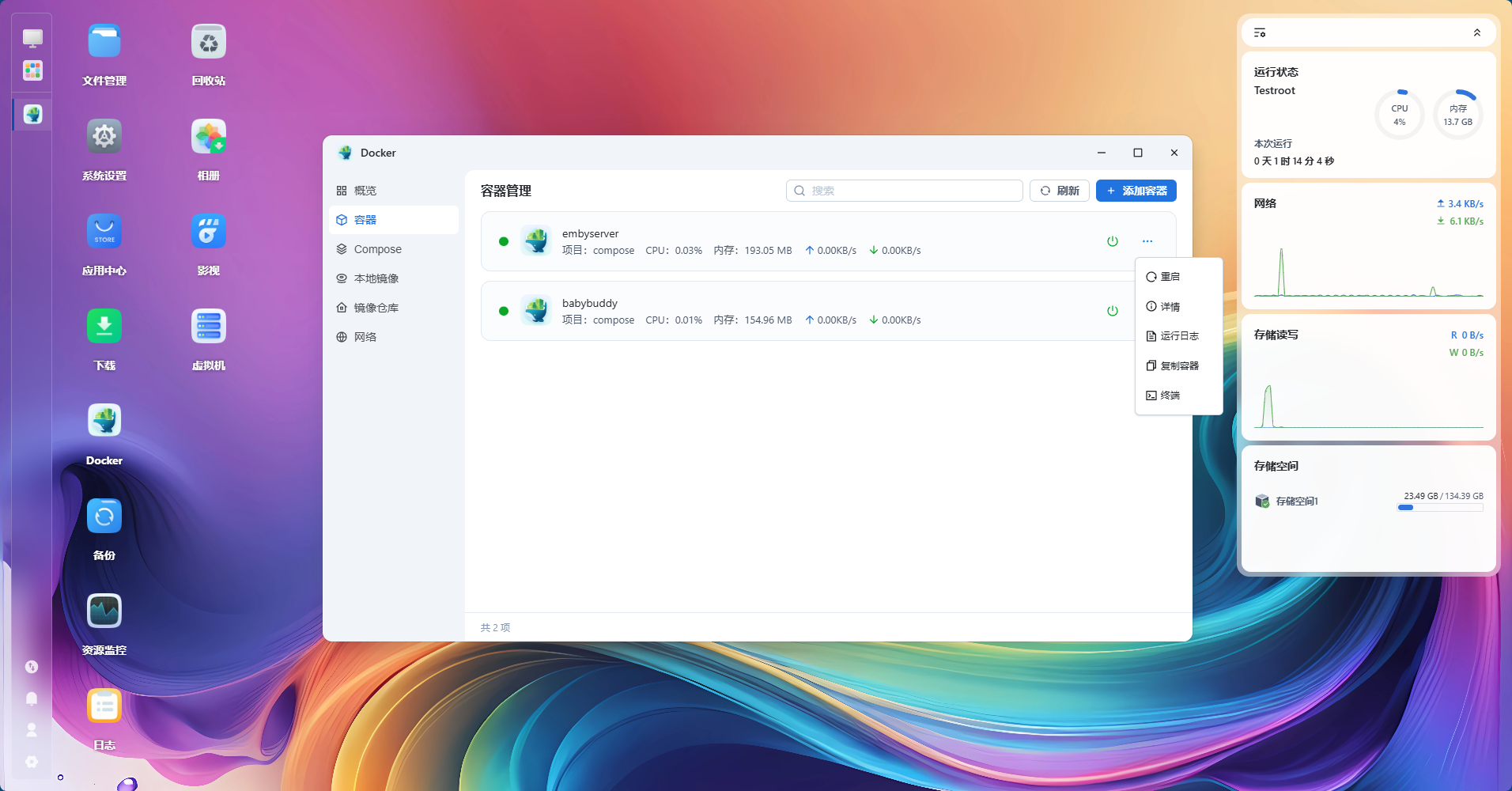
Task: Toggle power for the babybuddy container
Action: coord(1113,311)
